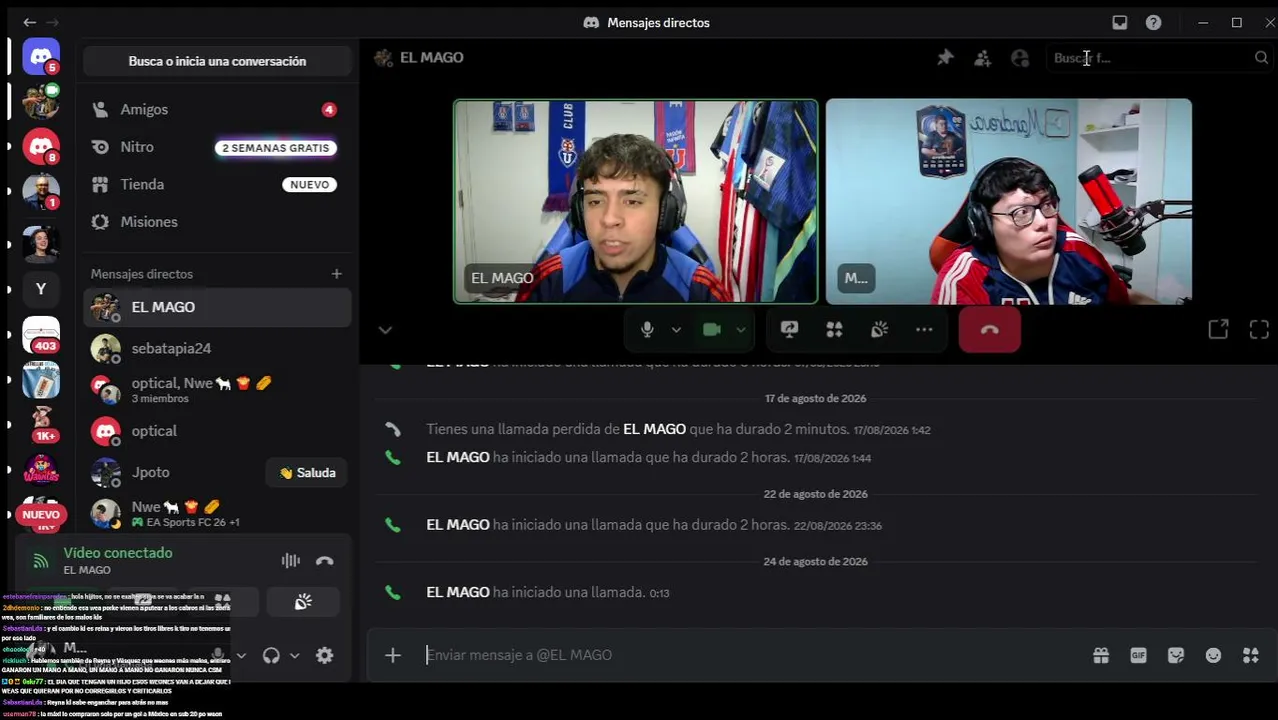Open the server marked 1K+
The image size is (1278, 720).
point(41,424)
